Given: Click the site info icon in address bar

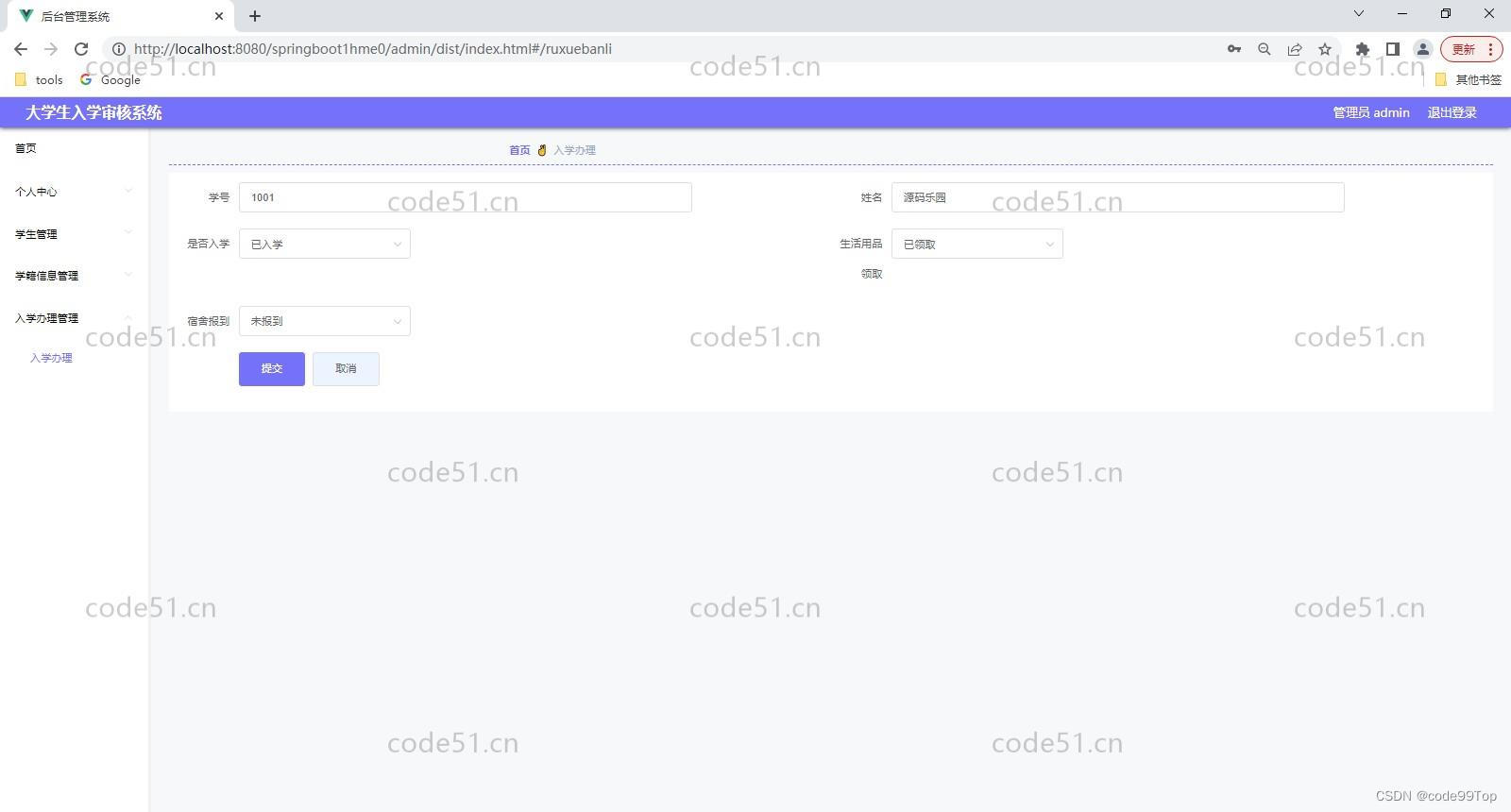Looking at the screenshot, I should pos(119,49).
